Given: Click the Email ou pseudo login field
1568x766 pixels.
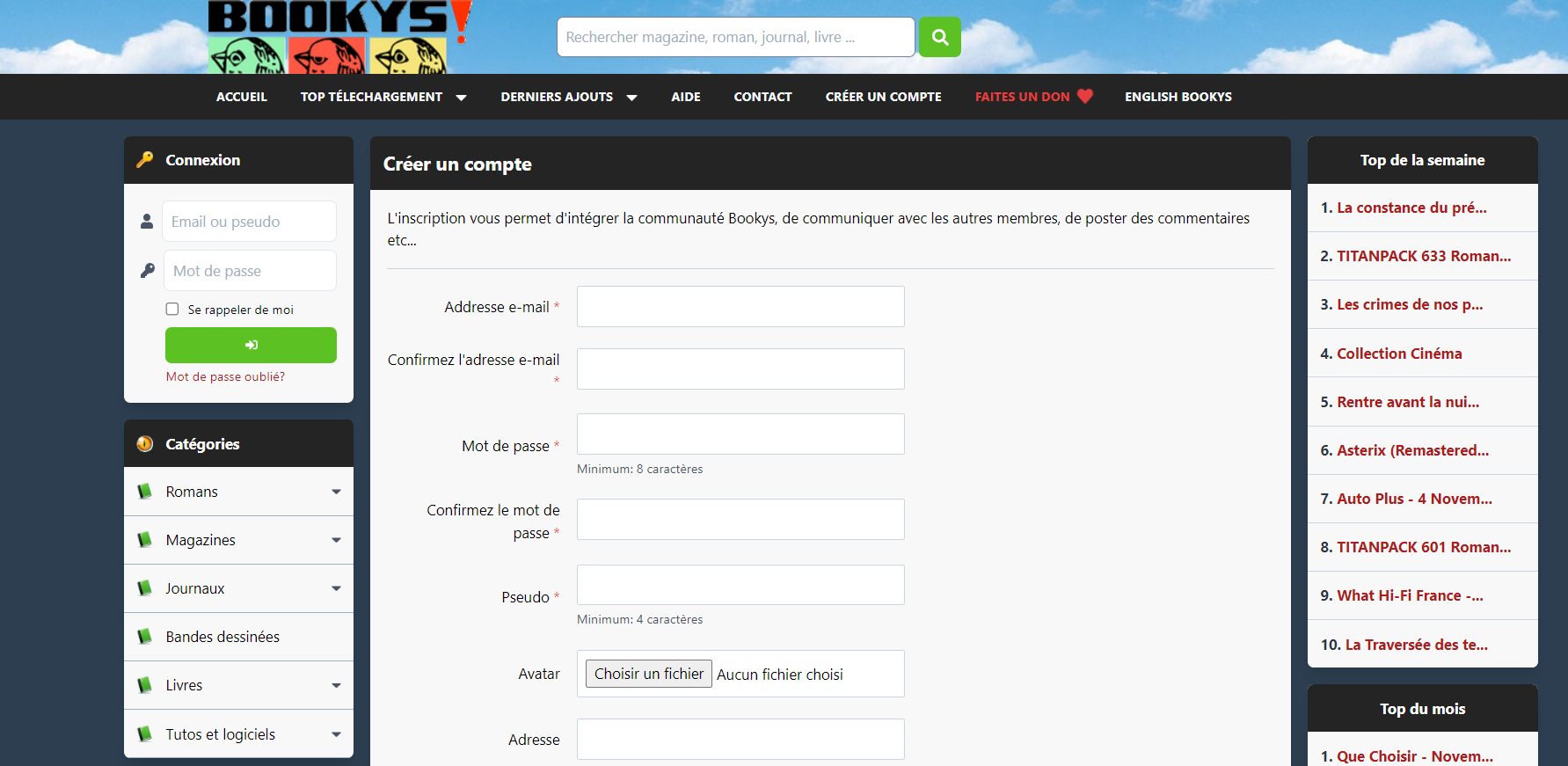Looking at the screenshot, I should 249,222.
